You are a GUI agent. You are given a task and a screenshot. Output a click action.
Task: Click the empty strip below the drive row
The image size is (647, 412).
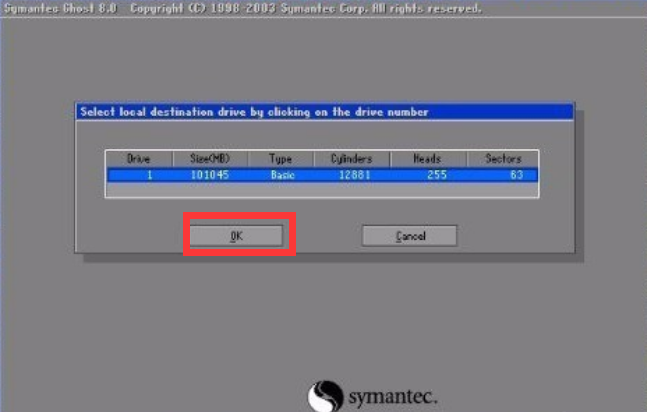coord(322,187)
